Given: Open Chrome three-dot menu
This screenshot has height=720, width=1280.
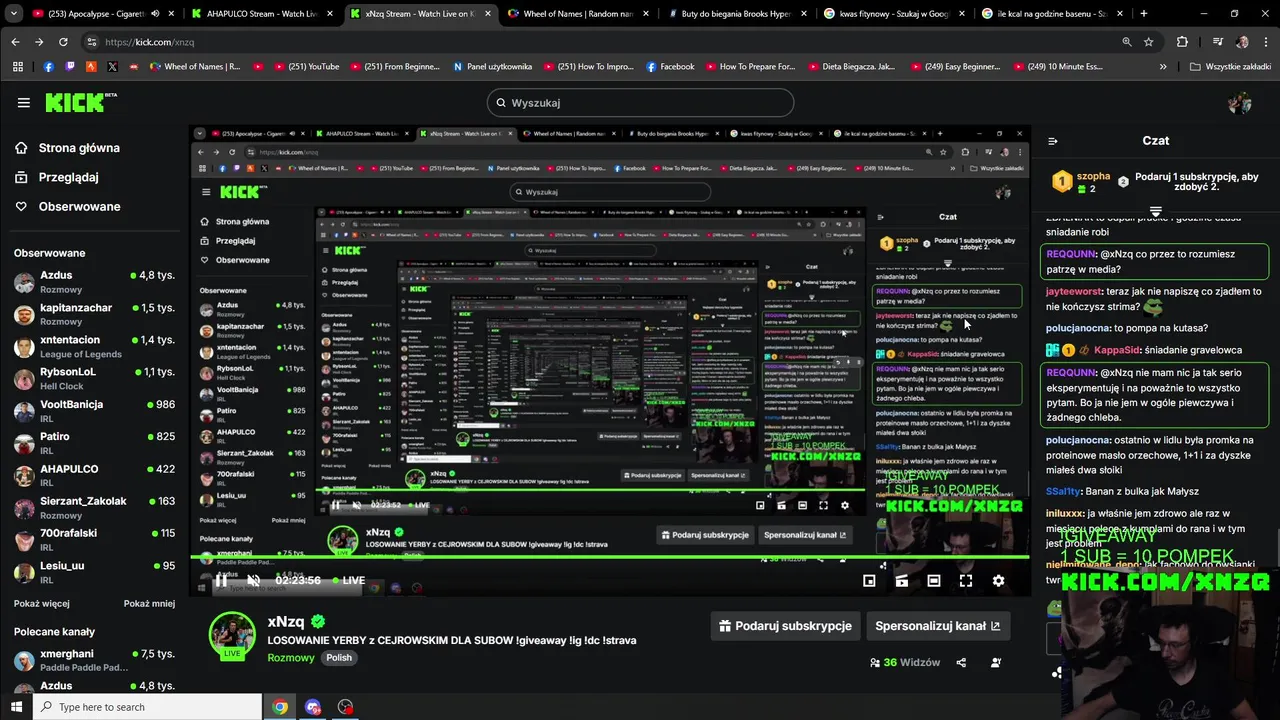Looking at the screenshot, I should (1266, 42).
